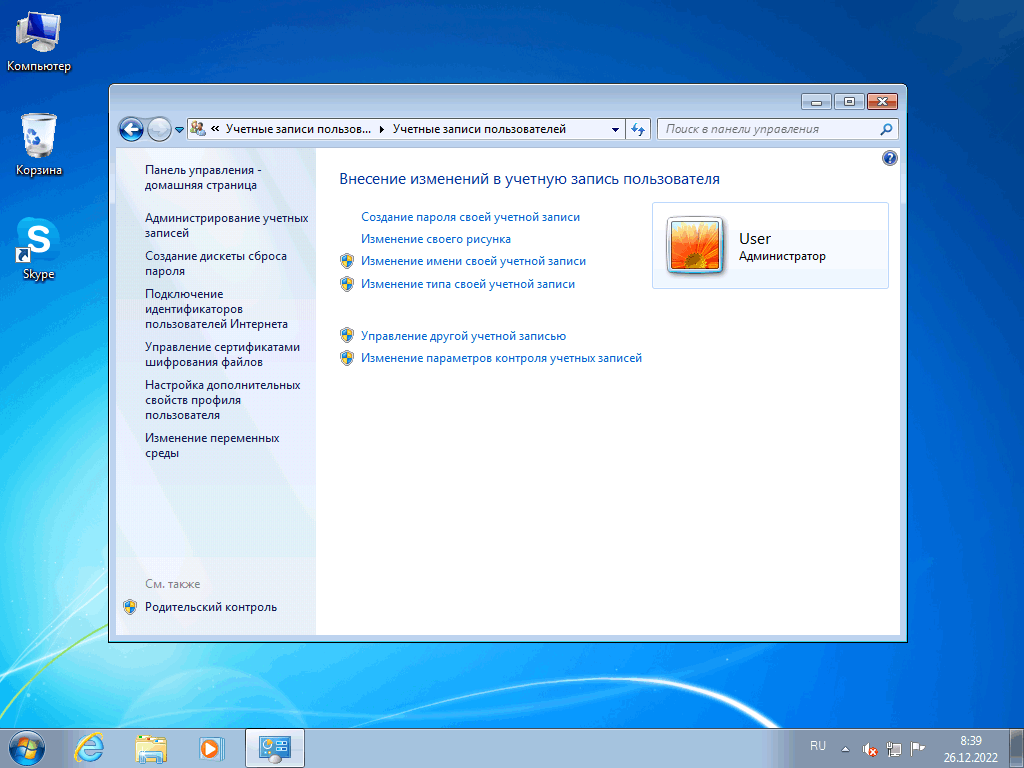Click the second breadcrumb for user accounts
The height and width of the screenshot is (768, 1024).
tap(479, 129)
